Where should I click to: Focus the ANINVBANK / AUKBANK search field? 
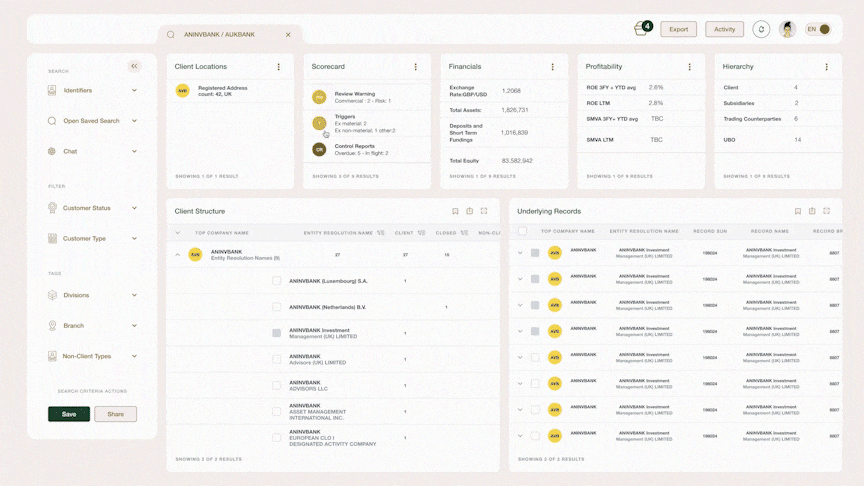(230, 34)
